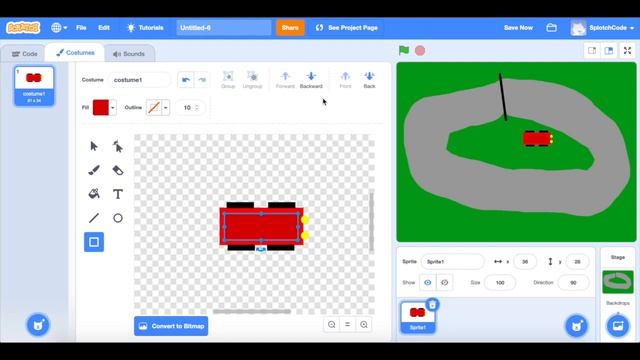Screen dimensions: 640x360
Task: Click Choose a Costume button
Action: click(38, 325)
